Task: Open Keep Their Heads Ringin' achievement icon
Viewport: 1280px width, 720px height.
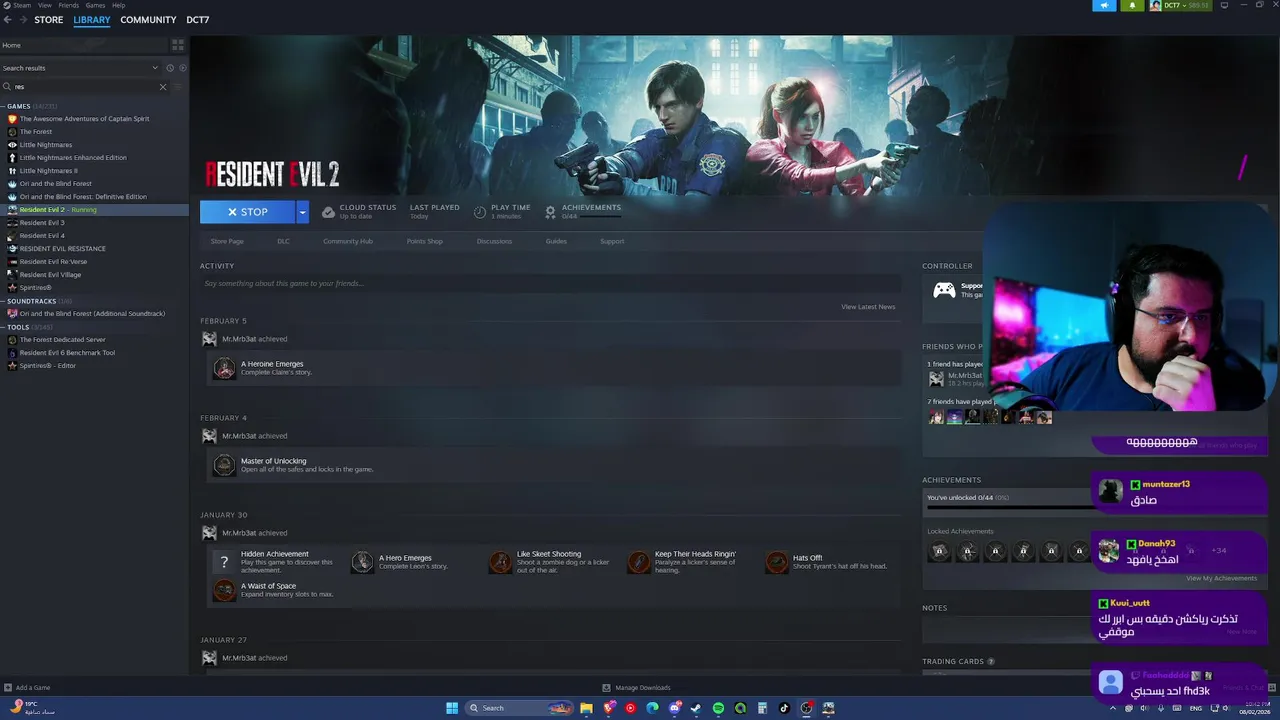Action: pyautogui.click(x=638, y=562)
